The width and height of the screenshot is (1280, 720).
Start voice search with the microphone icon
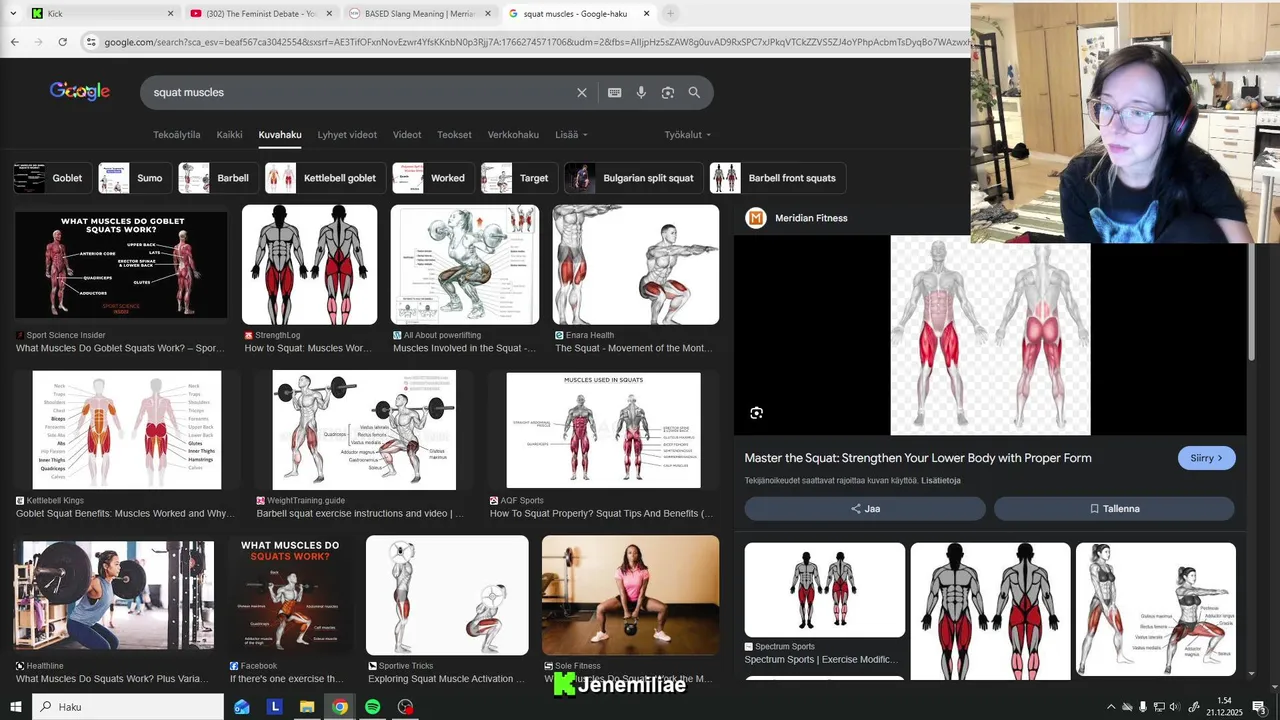[641, 92]
